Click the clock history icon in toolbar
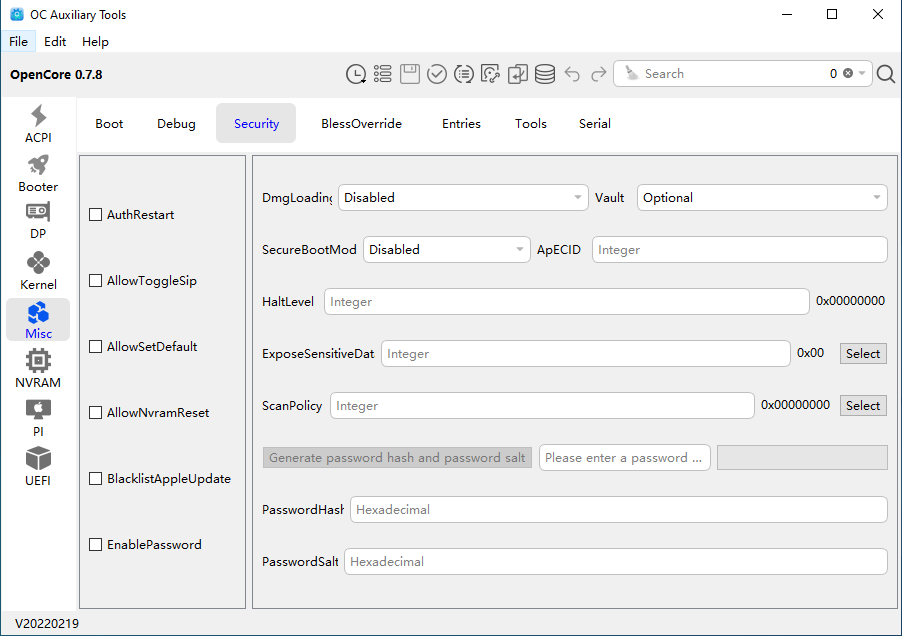902x636 pixels. click(356, 74)
